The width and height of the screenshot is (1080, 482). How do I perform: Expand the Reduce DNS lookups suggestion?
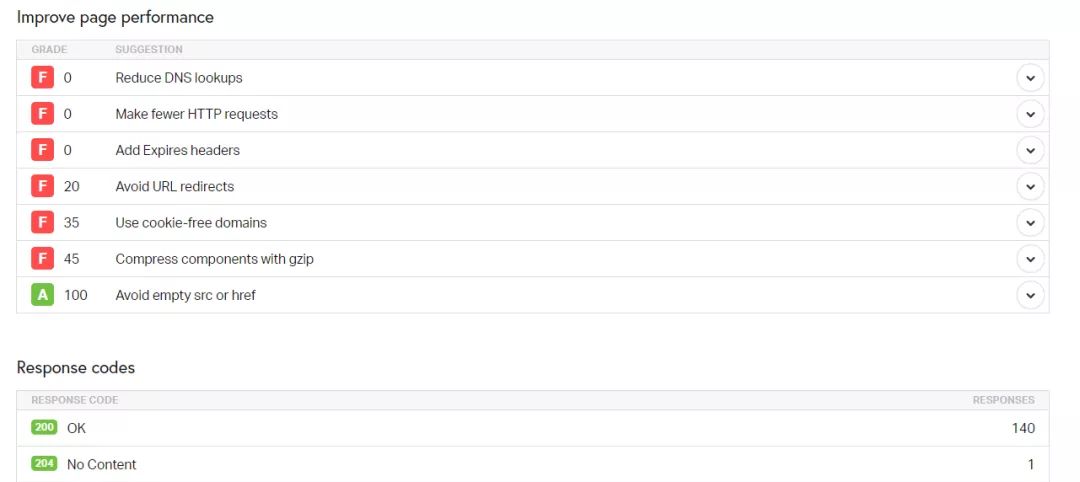point(1030,78)
